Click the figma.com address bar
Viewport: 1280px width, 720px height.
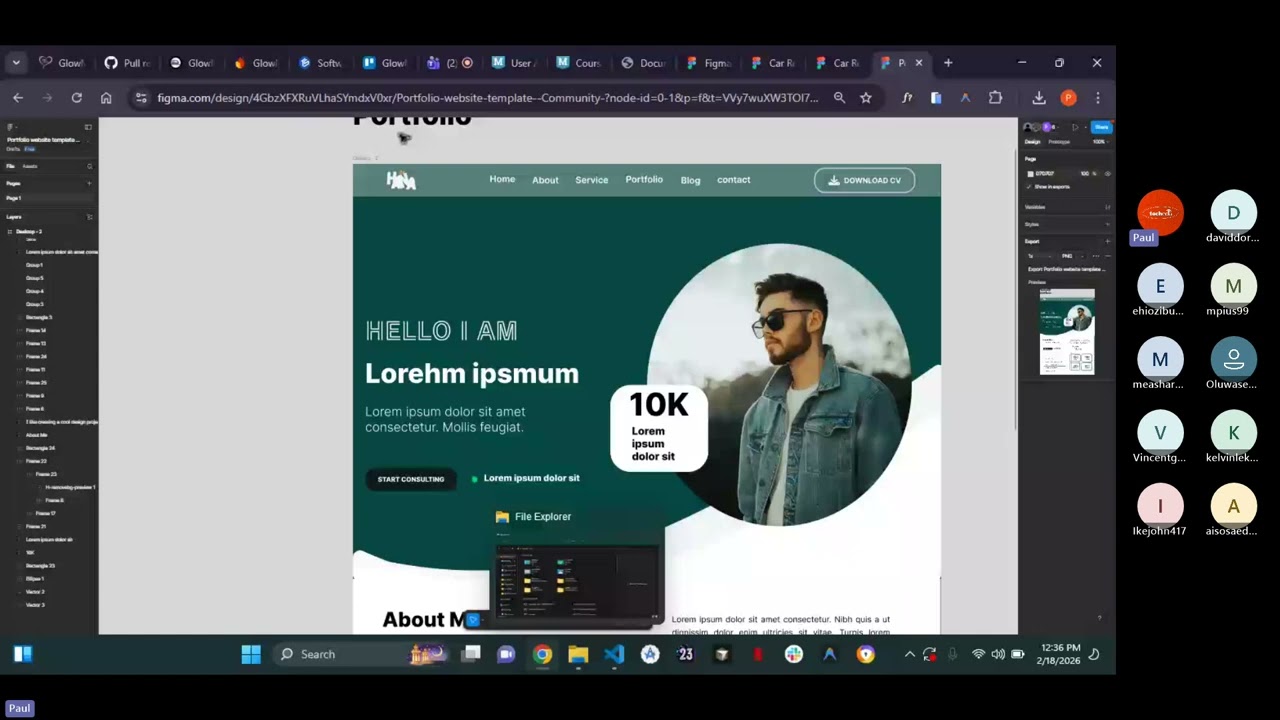click(x=487, y=98)
